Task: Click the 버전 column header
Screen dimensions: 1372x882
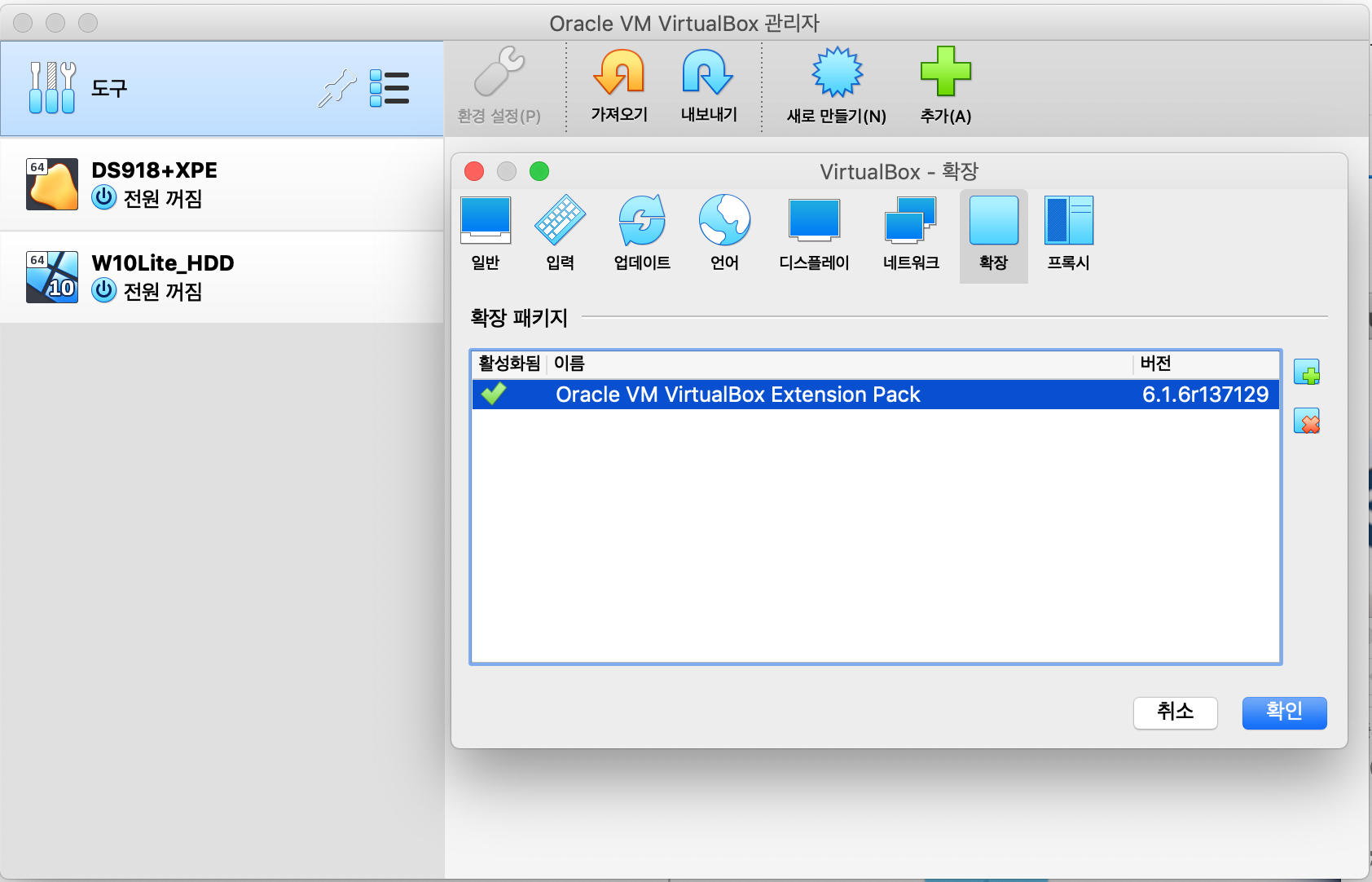Action: pyautogui.click(x=1206, y=364)
